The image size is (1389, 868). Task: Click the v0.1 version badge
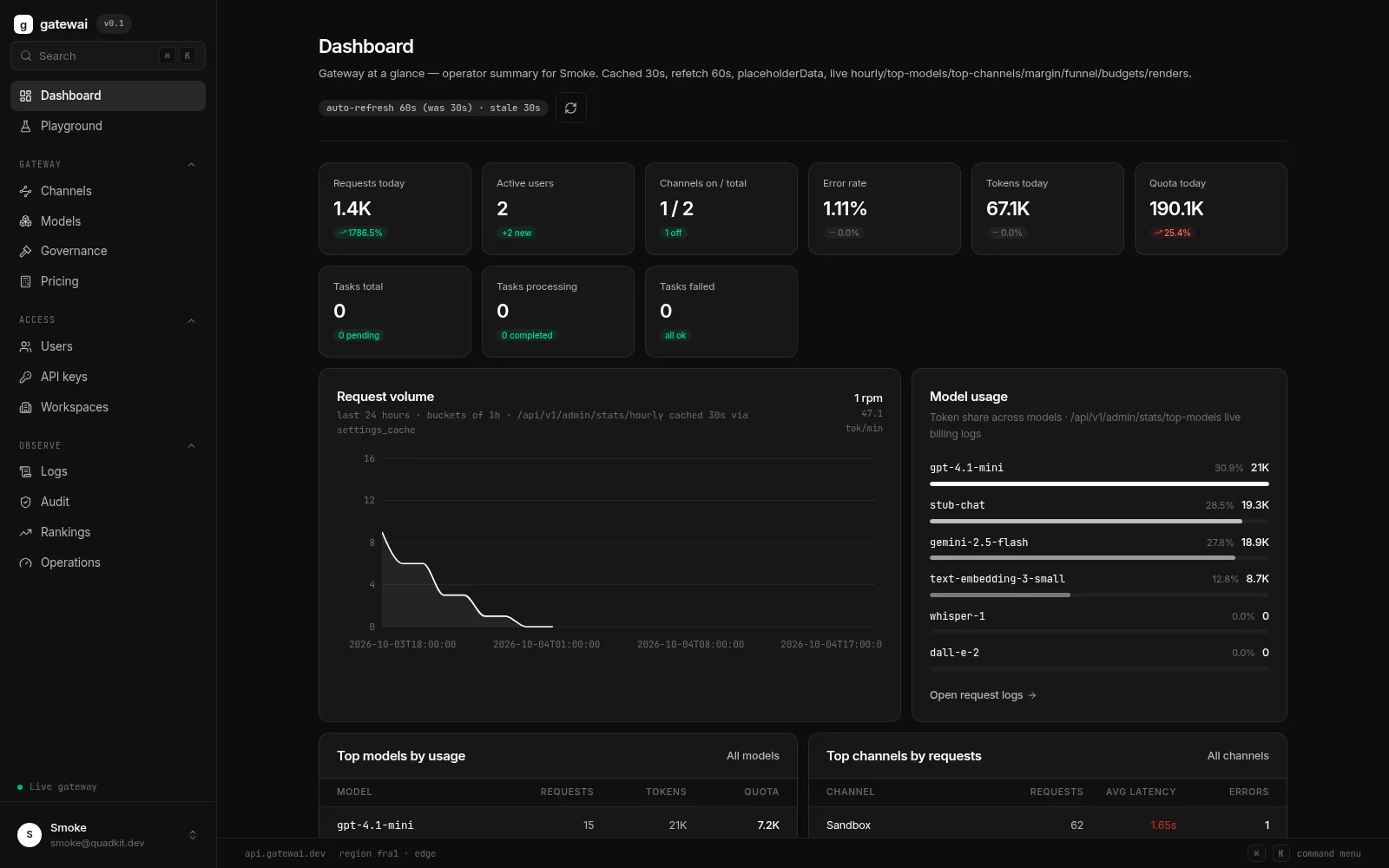tap(114, 24)
